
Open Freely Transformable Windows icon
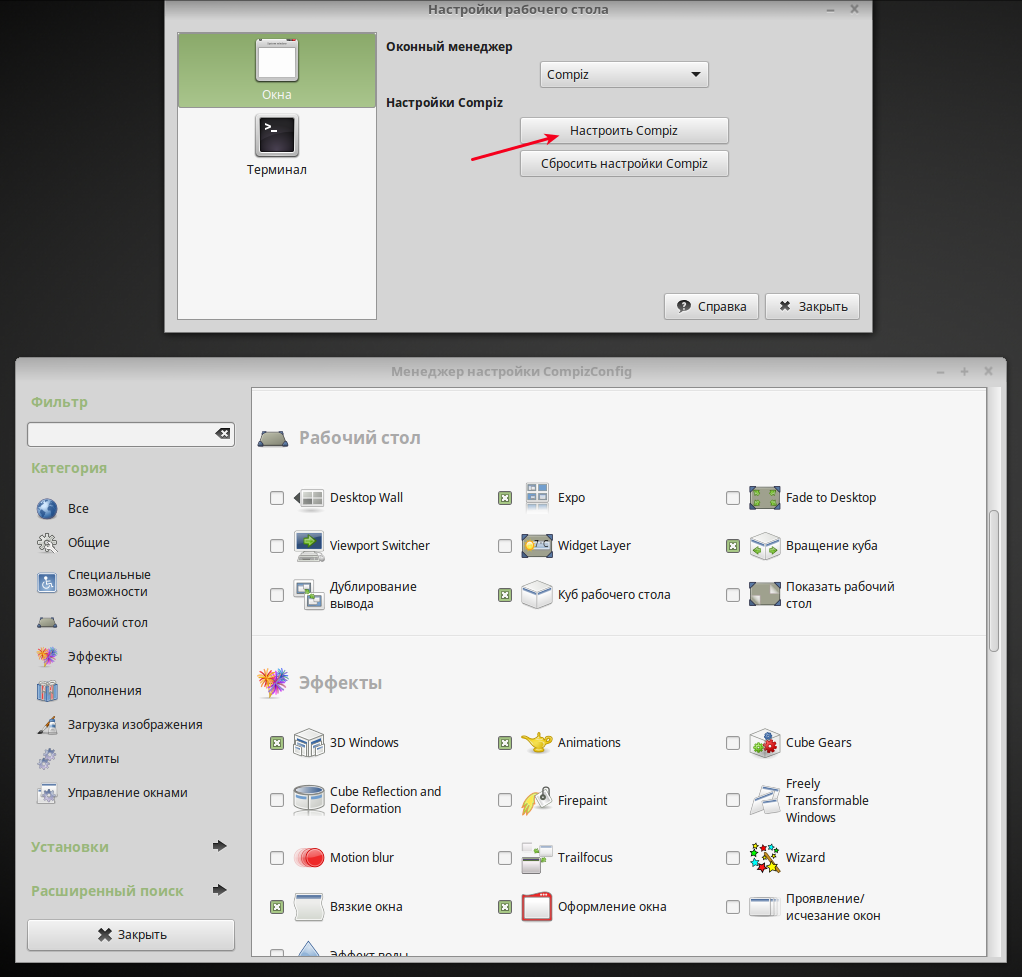coord(765,800)
